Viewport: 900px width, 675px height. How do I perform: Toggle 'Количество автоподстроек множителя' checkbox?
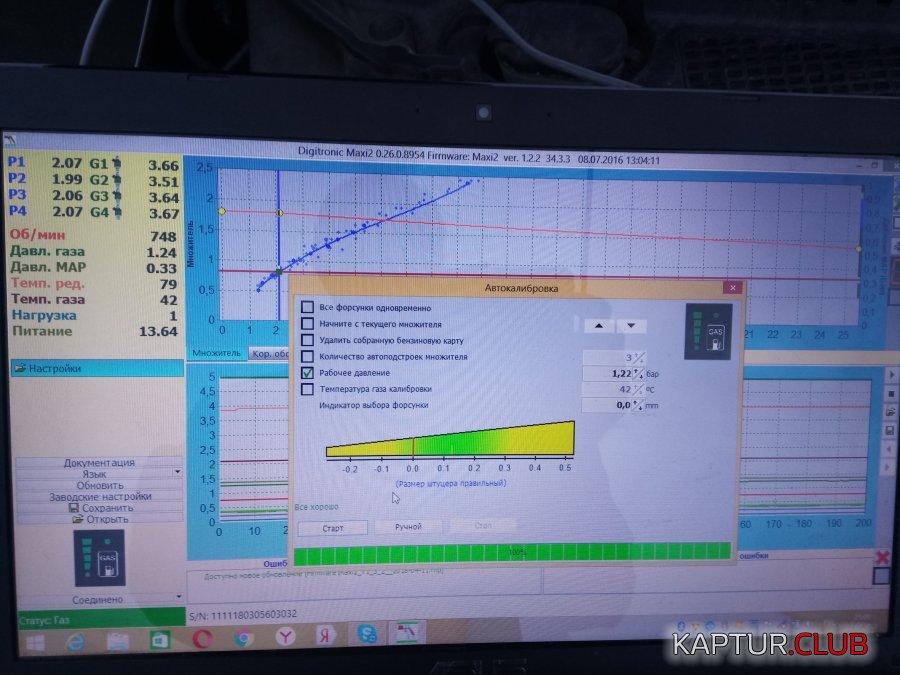(308, 356)
